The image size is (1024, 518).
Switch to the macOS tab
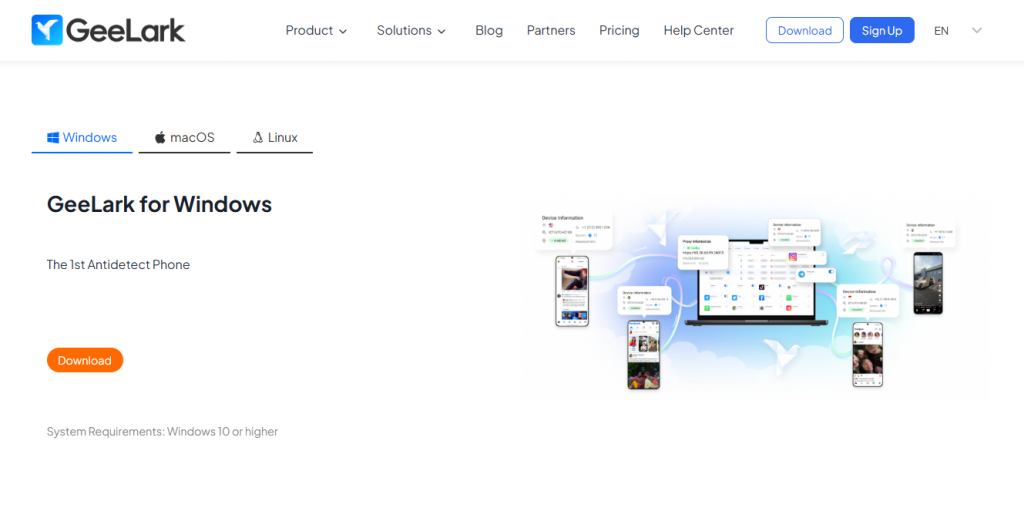click(x=184, y=138)
